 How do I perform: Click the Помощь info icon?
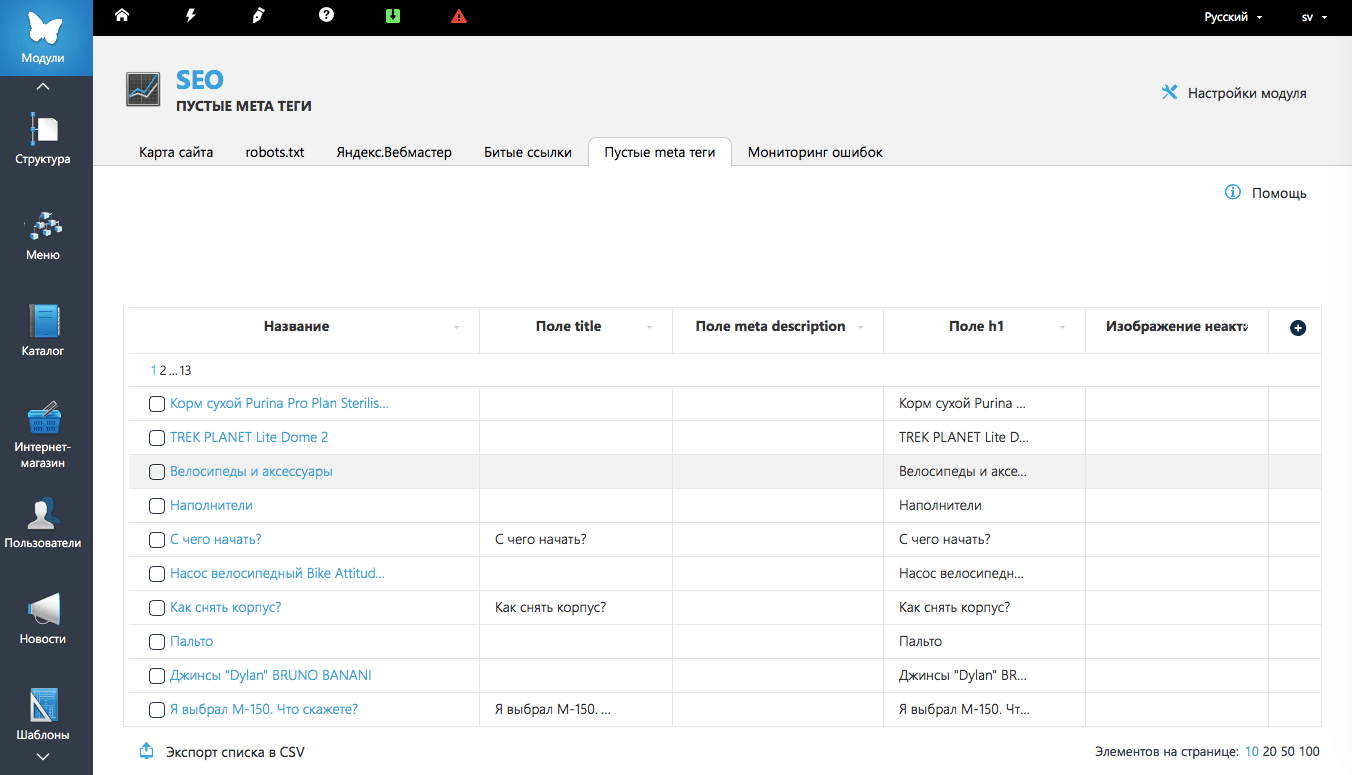coord(1233,192)
